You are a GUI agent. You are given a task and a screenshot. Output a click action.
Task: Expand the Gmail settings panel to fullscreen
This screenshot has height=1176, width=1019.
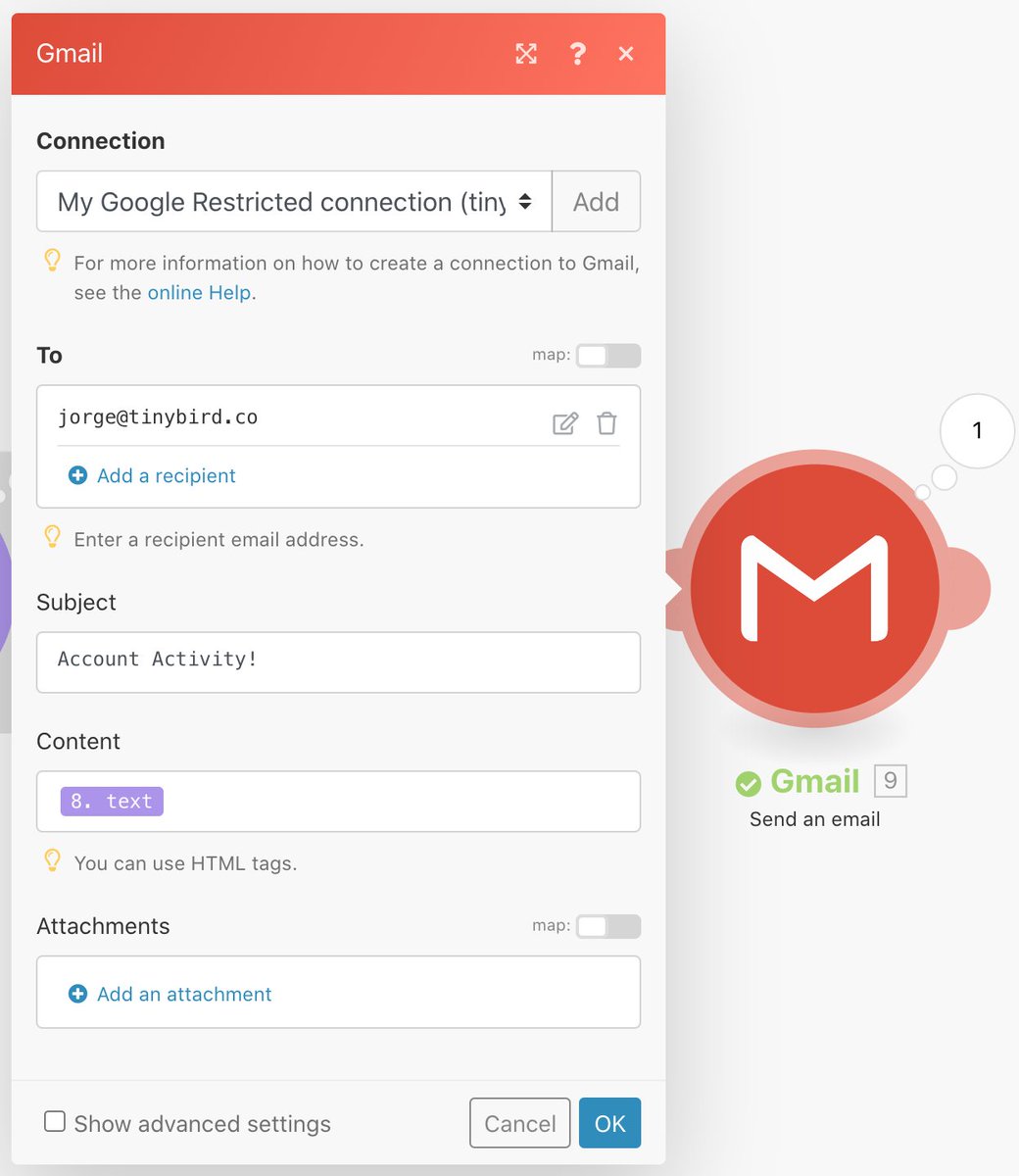click(526, 54)
